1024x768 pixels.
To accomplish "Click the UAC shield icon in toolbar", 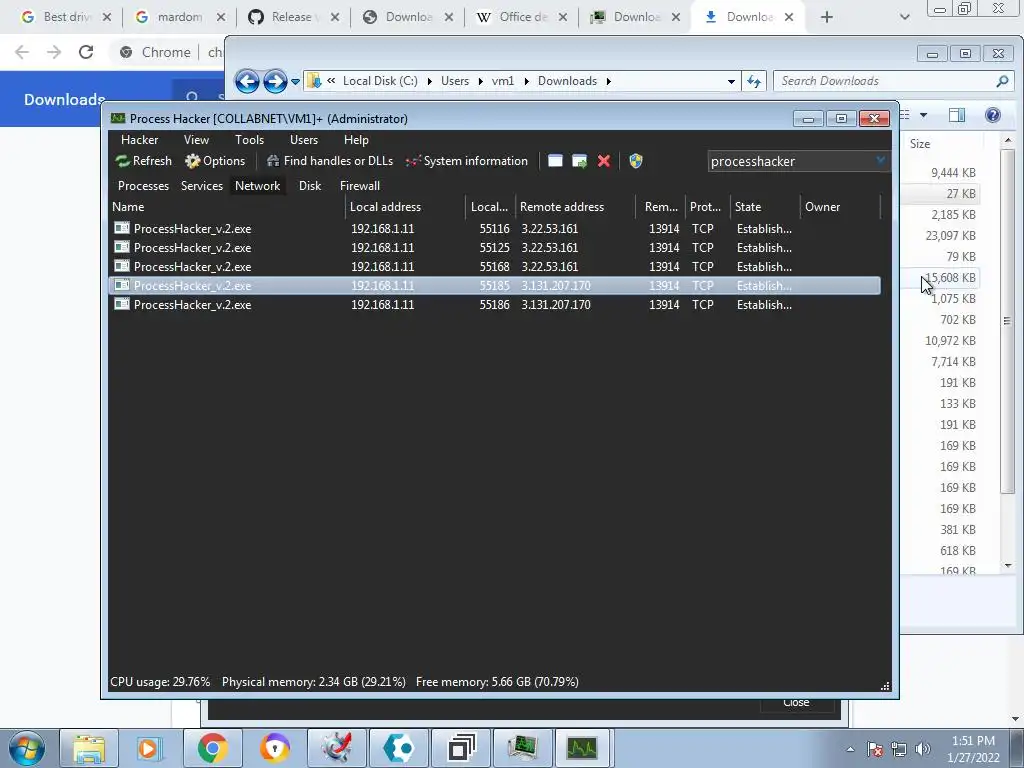I will 635,161.
